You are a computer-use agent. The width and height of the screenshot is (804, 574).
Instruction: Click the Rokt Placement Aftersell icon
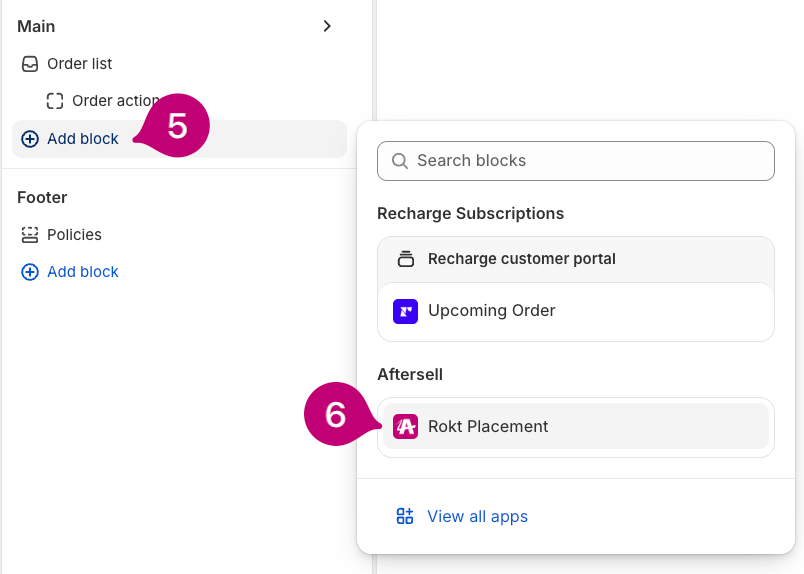(x=406, y=427)
